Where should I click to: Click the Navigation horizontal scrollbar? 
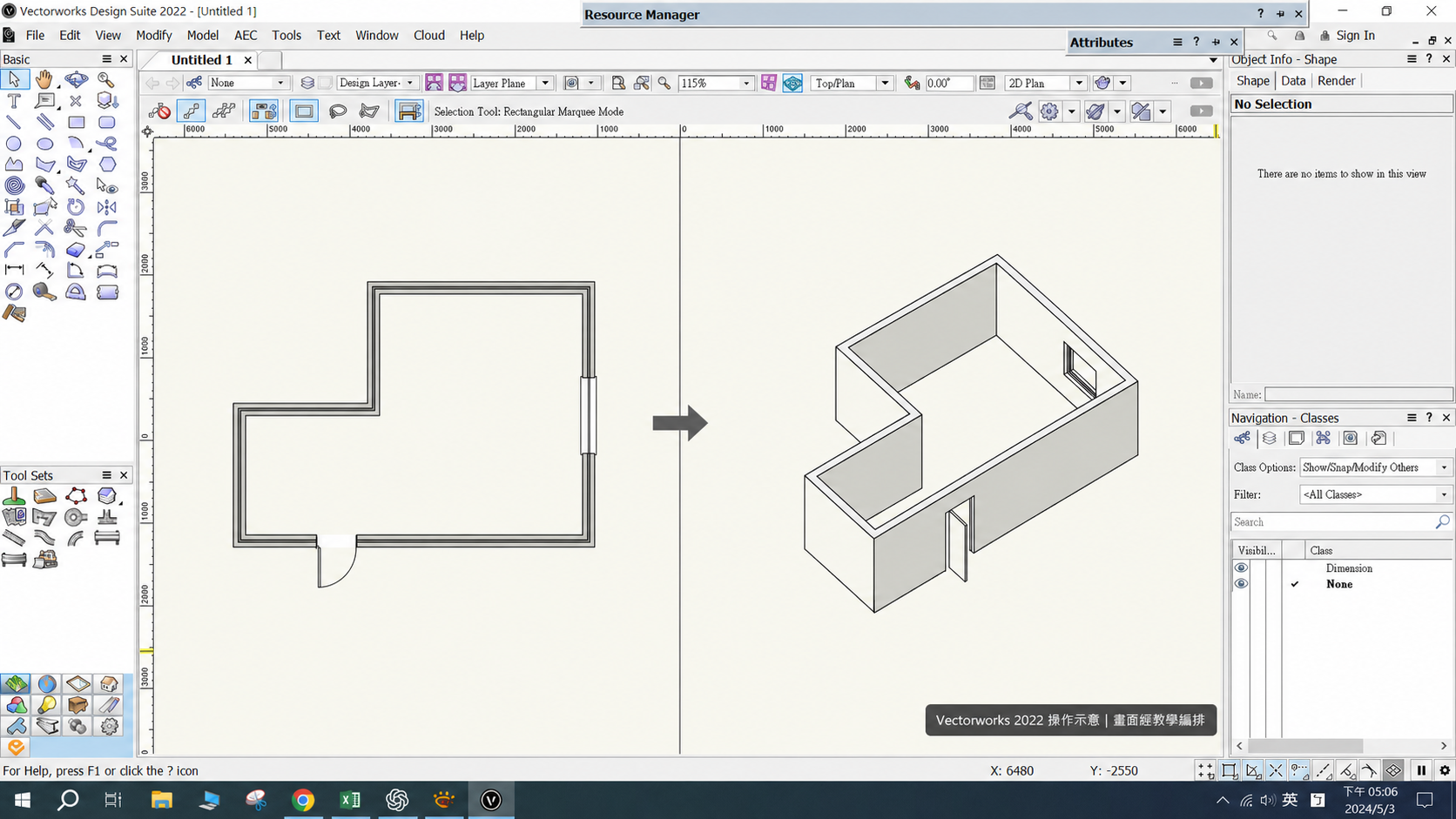[1341, 746]
